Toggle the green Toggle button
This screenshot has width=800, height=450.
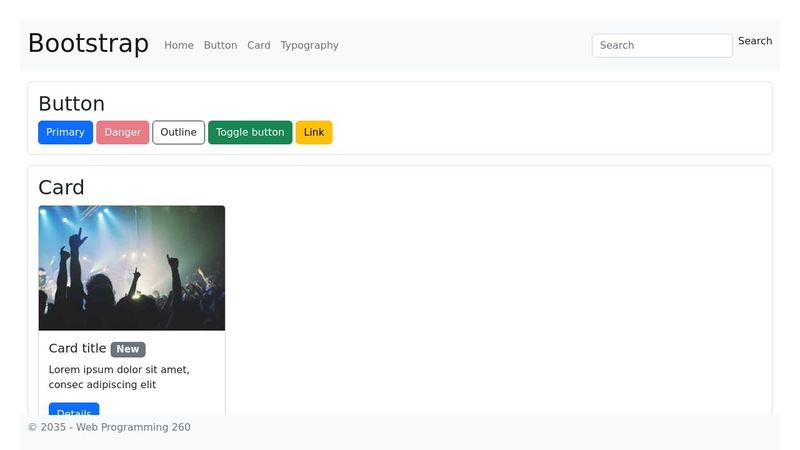pos(250,132)
